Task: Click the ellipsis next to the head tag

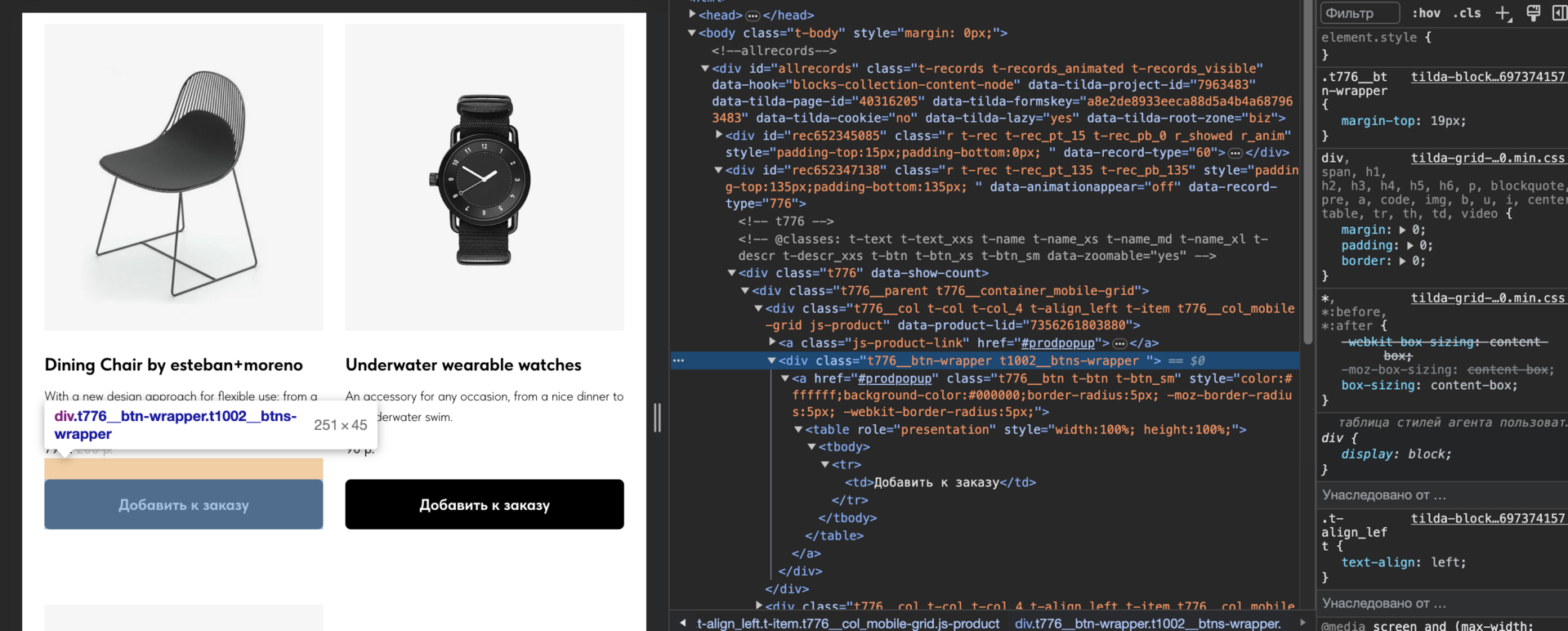Action: (x=753, y=16)
